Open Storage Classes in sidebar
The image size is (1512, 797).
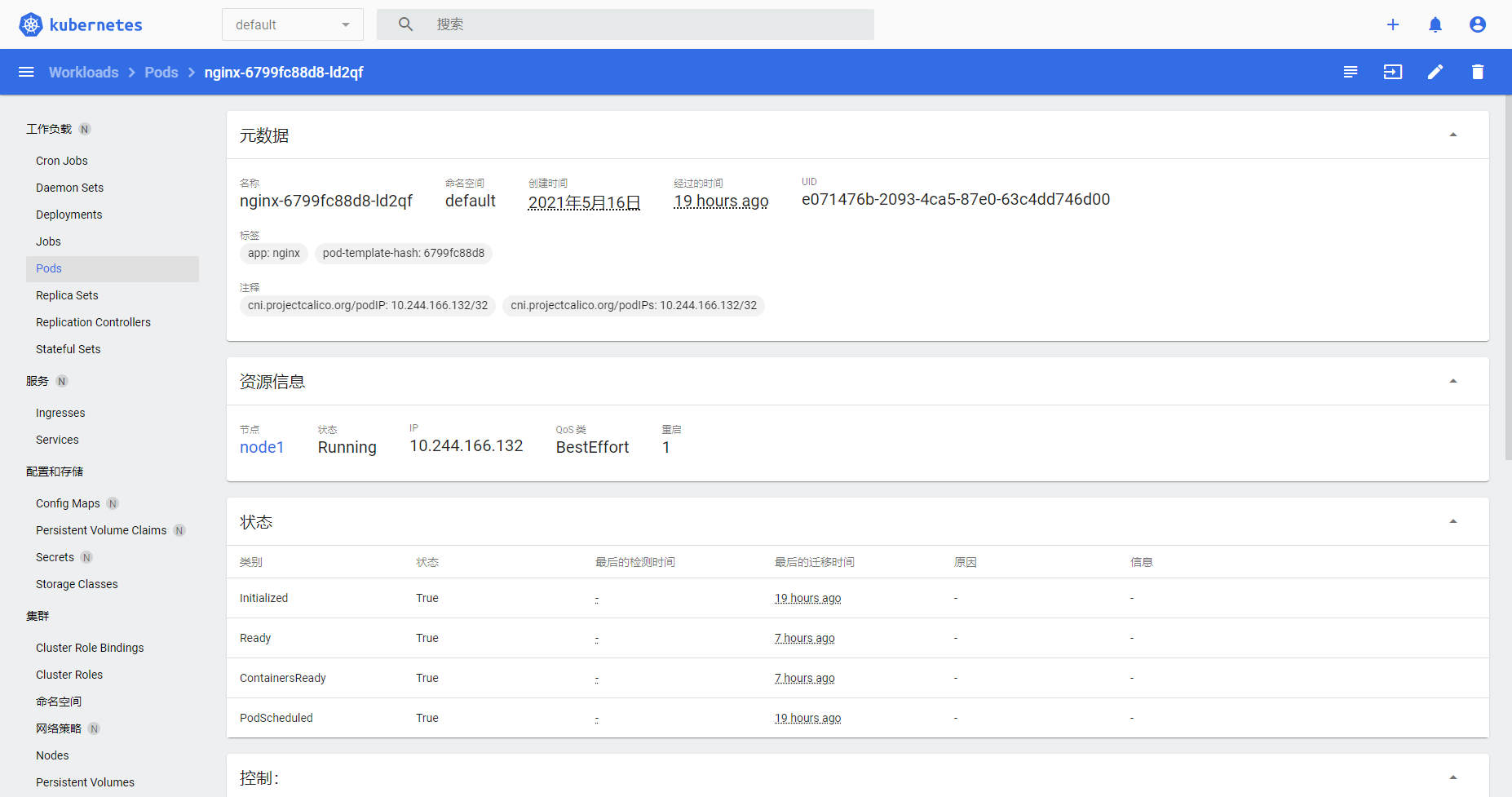tap(77, 584)
